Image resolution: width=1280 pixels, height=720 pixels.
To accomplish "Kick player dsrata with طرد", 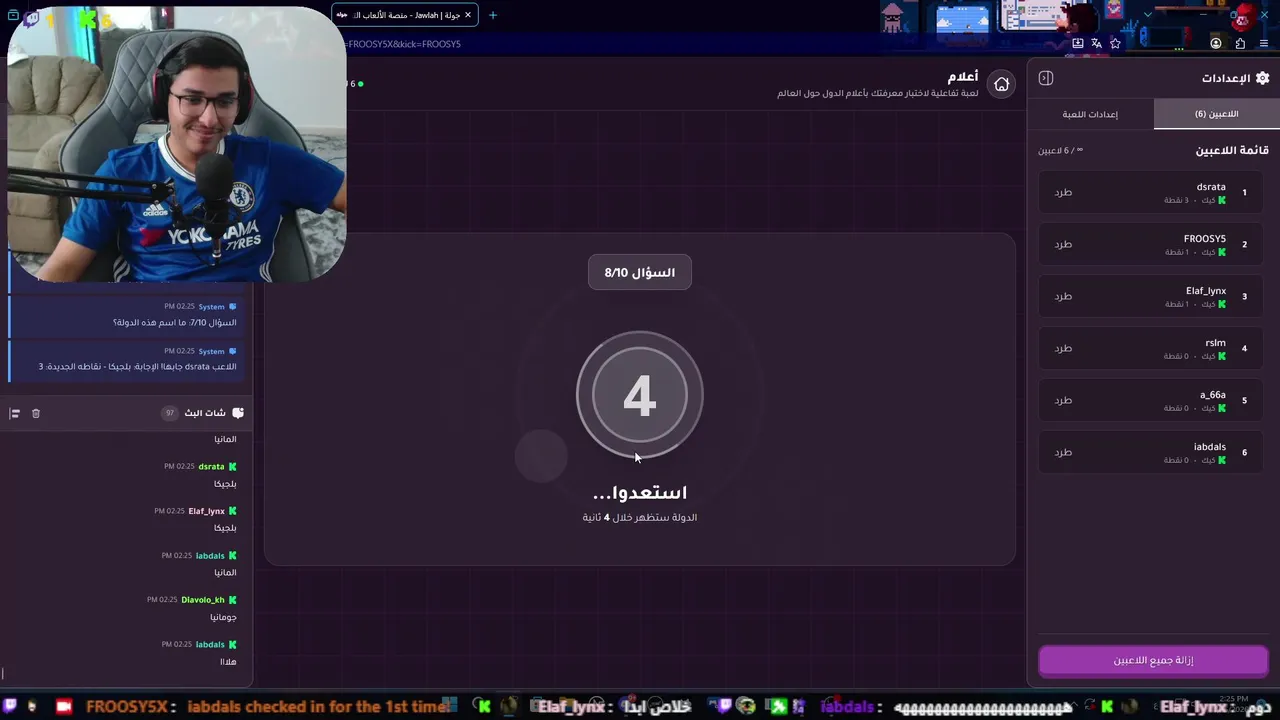I will [1063, 192].
